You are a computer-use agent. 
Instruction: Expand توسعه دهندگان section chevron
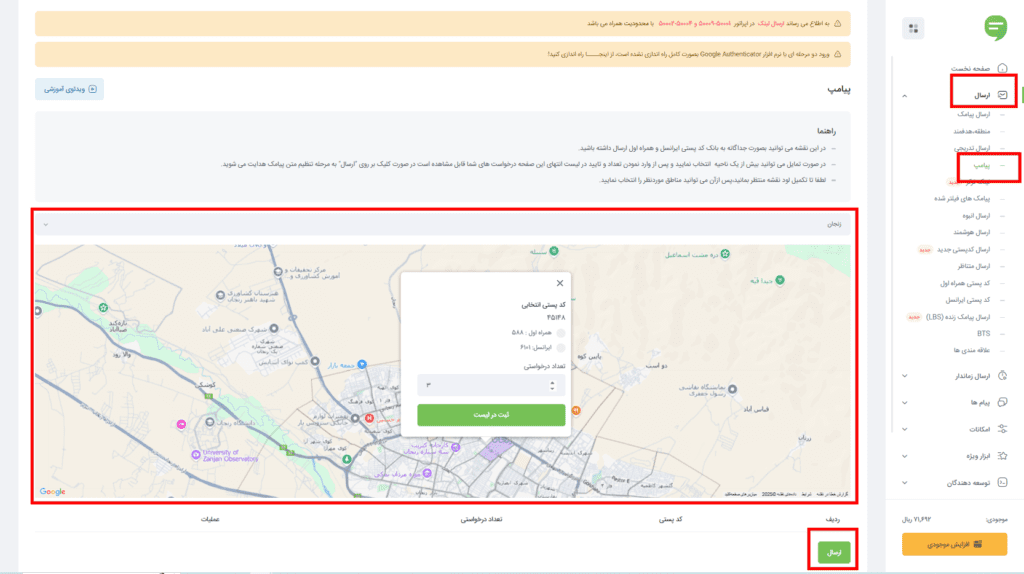pos(904,483)
